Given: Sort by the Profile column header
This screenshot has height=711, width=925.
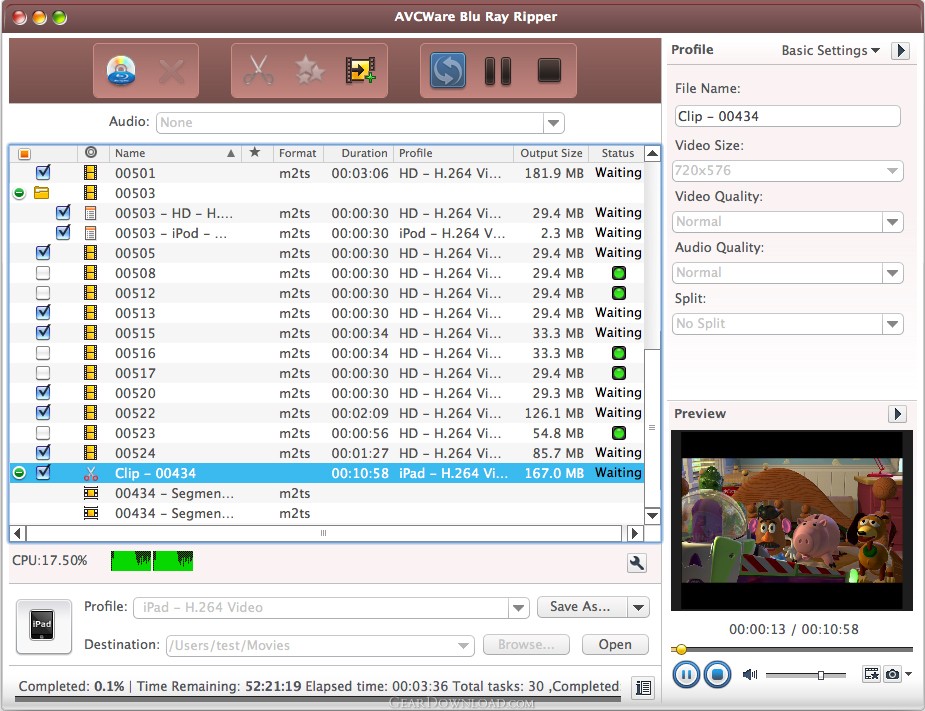Looking at the screenshot, I should tap(454, 153).
